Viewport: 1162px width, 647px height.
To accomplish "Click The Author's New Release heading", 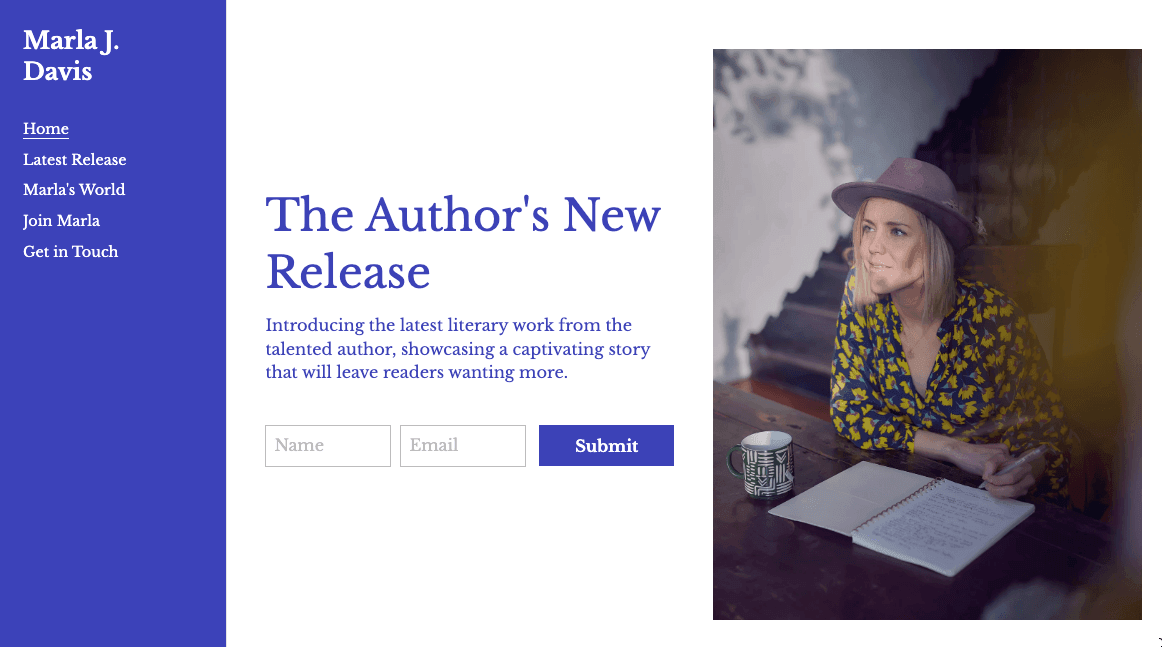I will pos(462,243).
